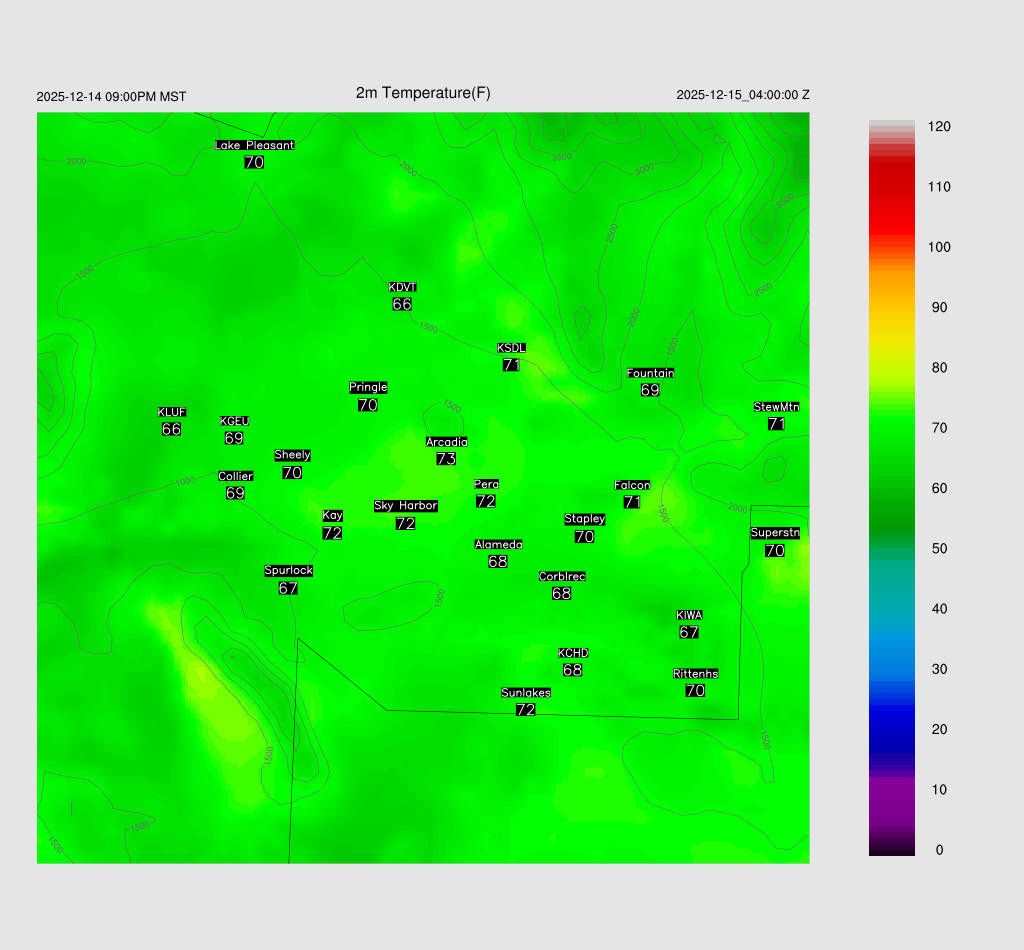Screen dimensions: 1024x950
Task: Click the blue 30 region on colorbar
Action: (x=891, y=669)
